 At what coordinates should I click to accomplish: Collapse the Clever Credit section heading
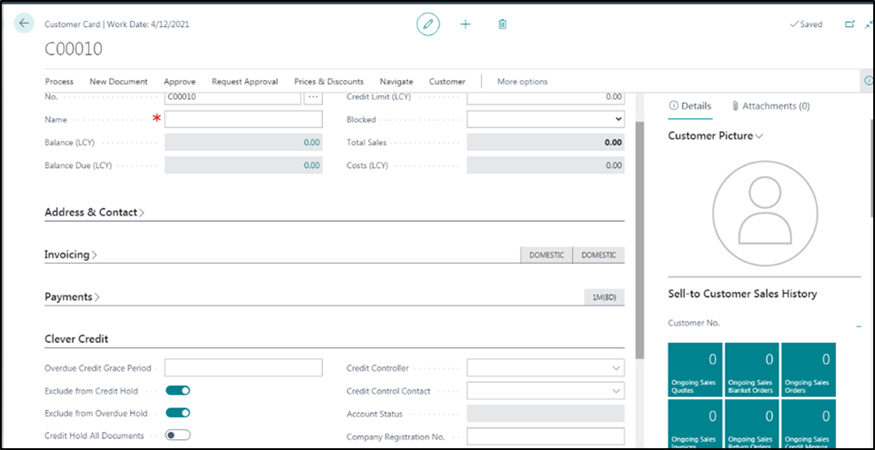coord(76,339)
